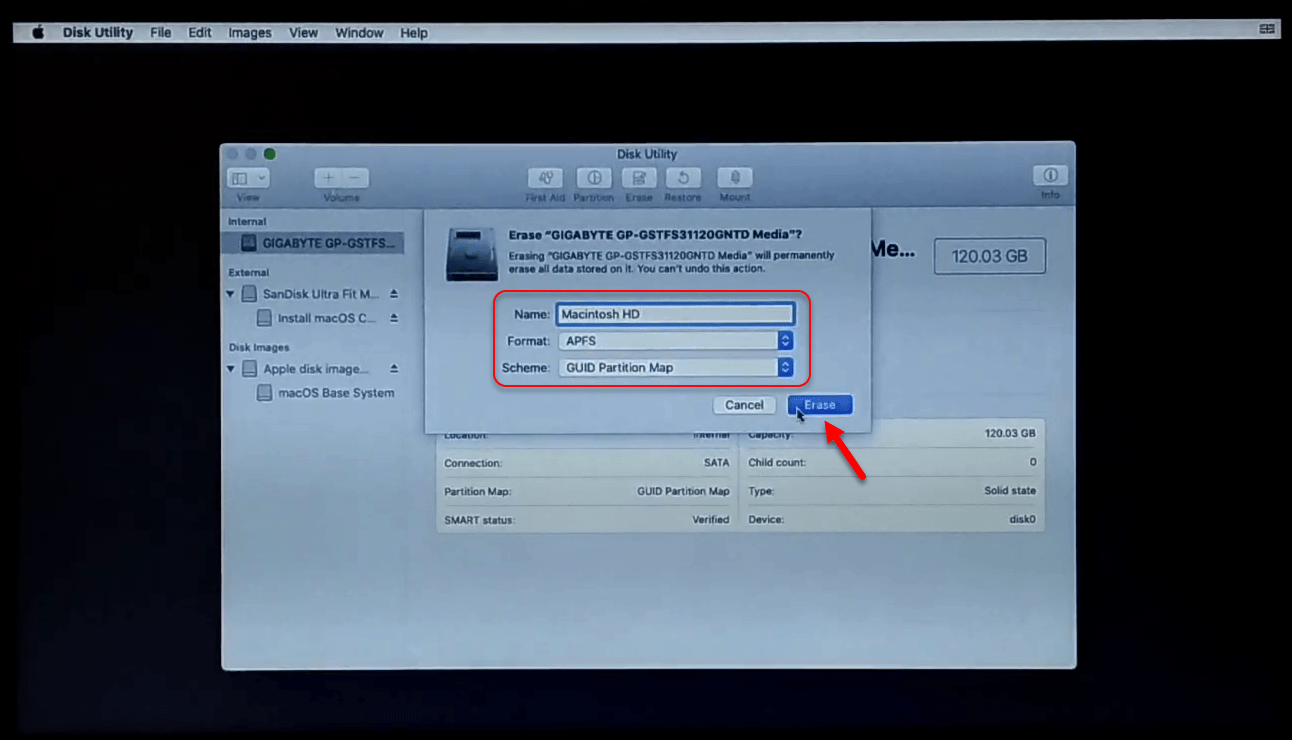The width and height of the screenshot is (1292, 740).
Task: Click the Name field containing Macintosh HD
Action: tap(675, 314)
